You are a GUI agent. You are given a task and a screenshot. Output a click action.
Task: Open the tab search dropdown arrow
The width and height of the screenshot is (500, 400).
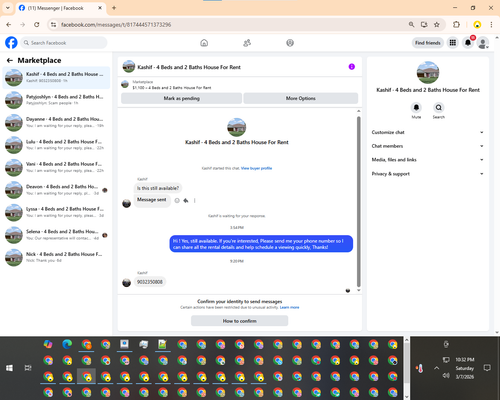point(8,8)
